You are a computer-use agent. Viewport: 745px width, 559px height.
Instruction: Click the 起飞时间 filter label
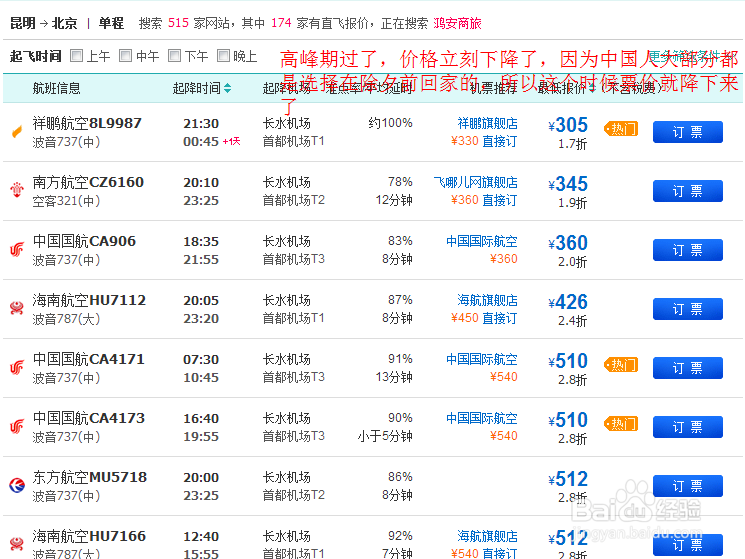click(x=36, y=56)
